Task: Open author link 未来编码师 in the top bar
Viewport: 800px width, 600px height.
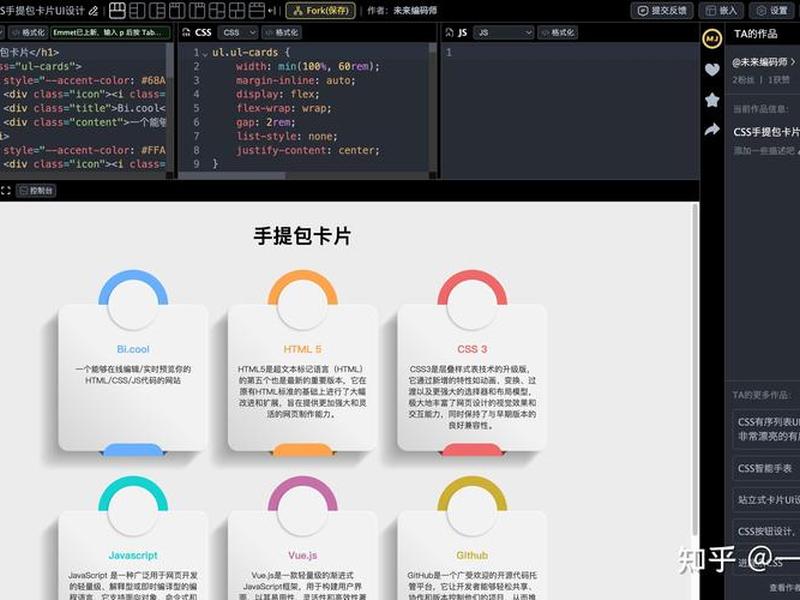Action: (x=415, y=11)
